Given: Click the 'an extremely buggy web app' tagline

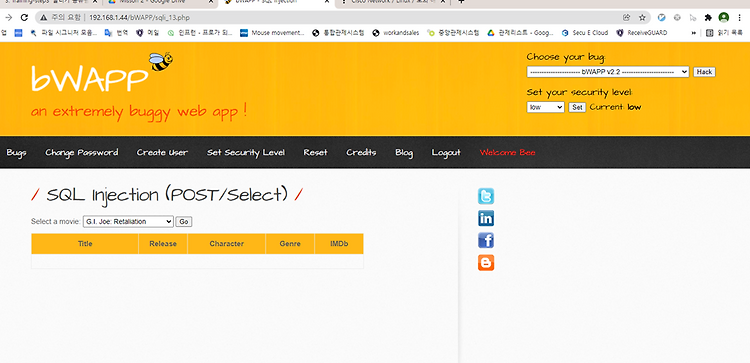Looking at the screenshot, I should coord(139,112).
